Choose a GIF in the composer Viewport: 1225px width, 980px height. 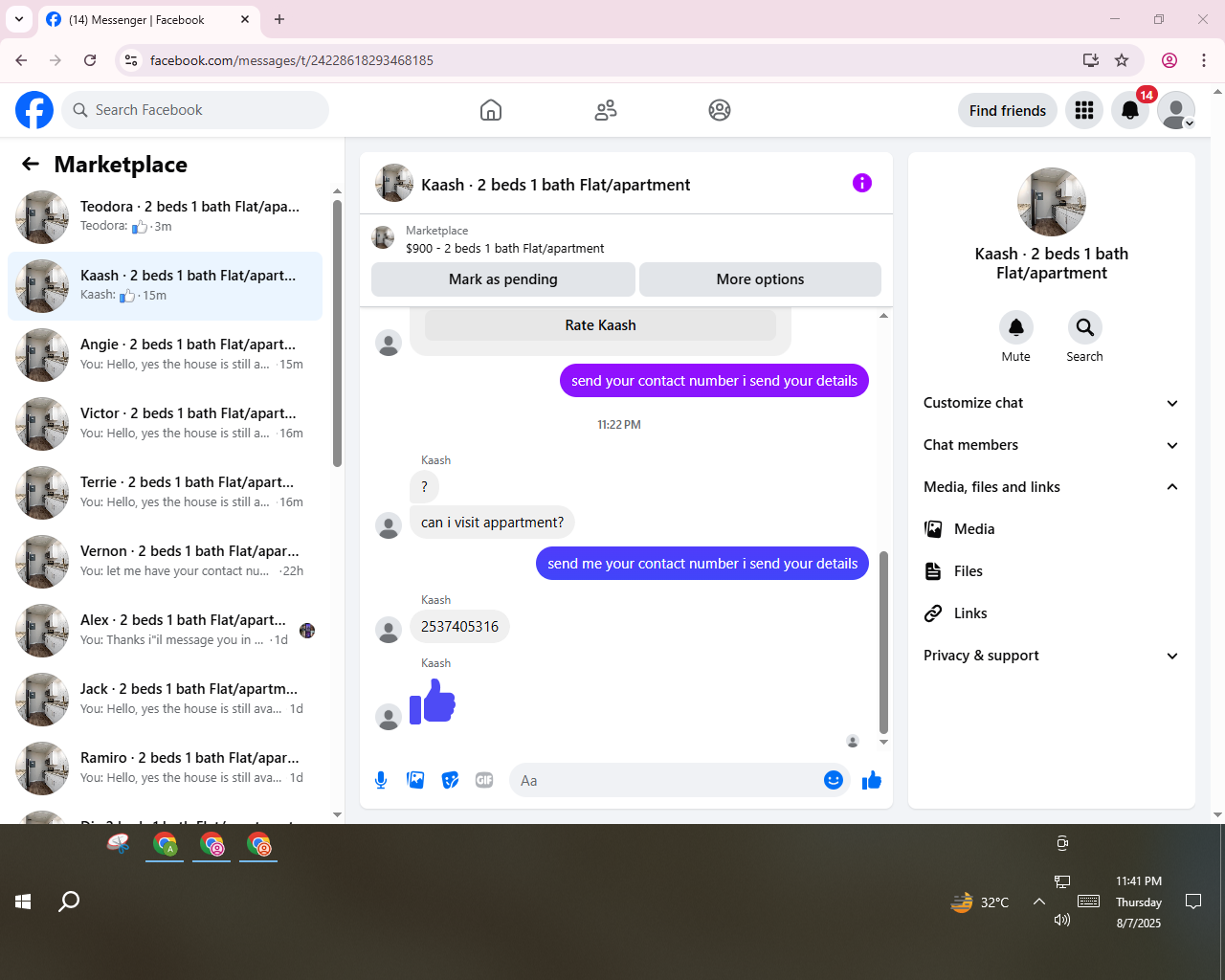coord(484,780)
